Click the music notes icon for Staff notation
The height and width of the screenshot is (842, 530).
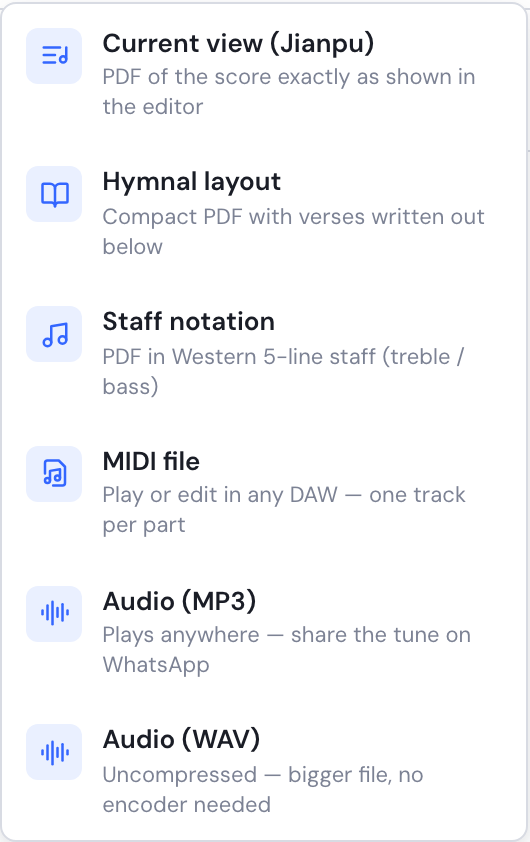point(54,334)
